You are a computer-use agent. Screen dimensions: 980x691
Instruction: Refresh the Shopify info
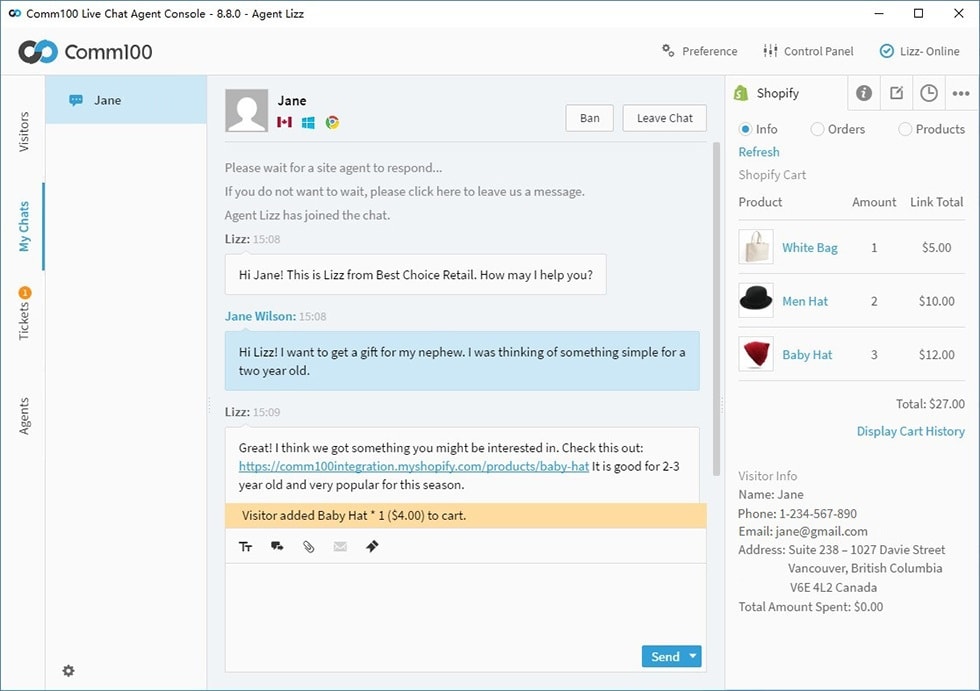click(759, 152)
